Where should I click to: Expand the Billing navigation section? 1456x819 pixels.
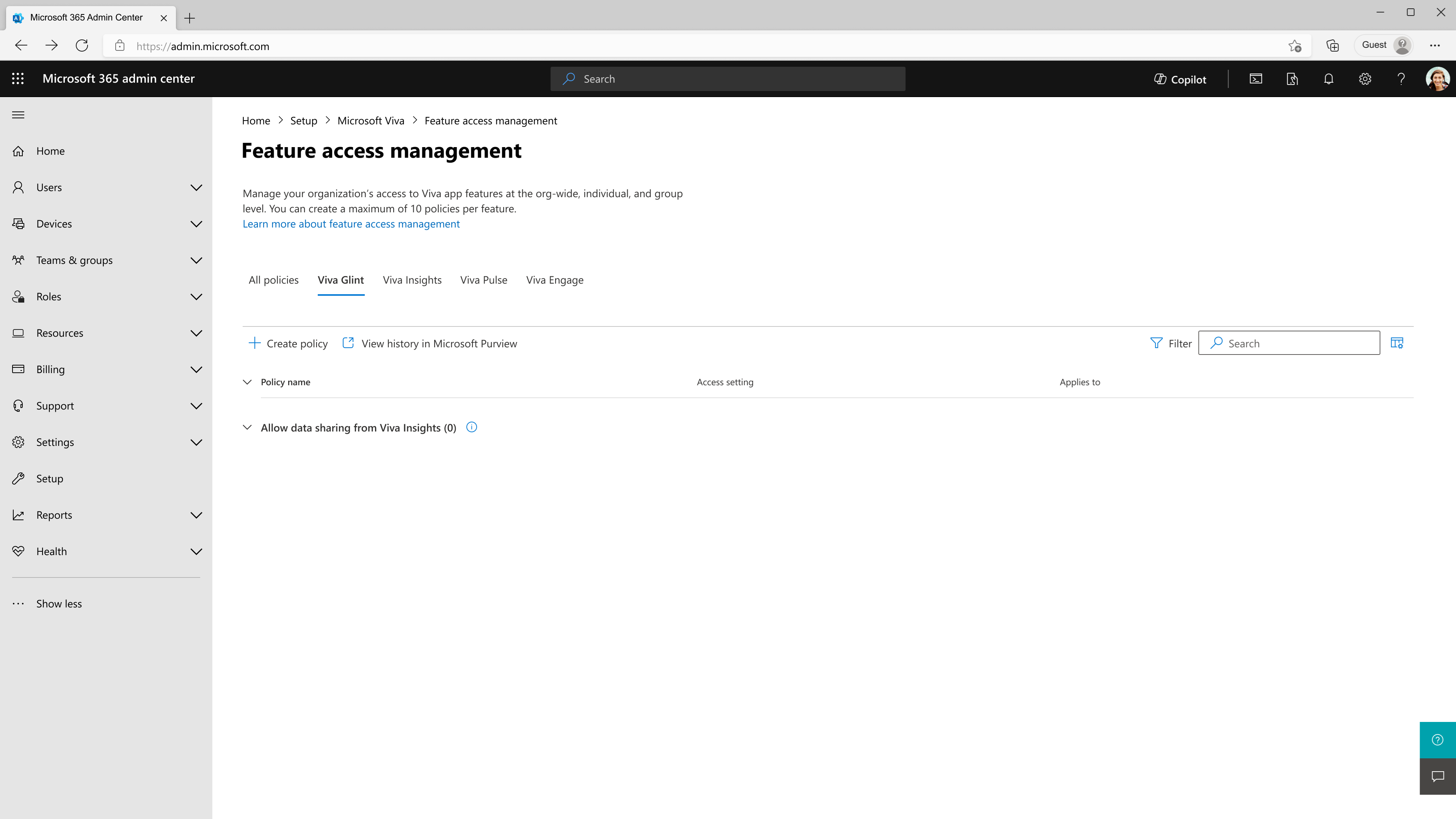(106, 370)
